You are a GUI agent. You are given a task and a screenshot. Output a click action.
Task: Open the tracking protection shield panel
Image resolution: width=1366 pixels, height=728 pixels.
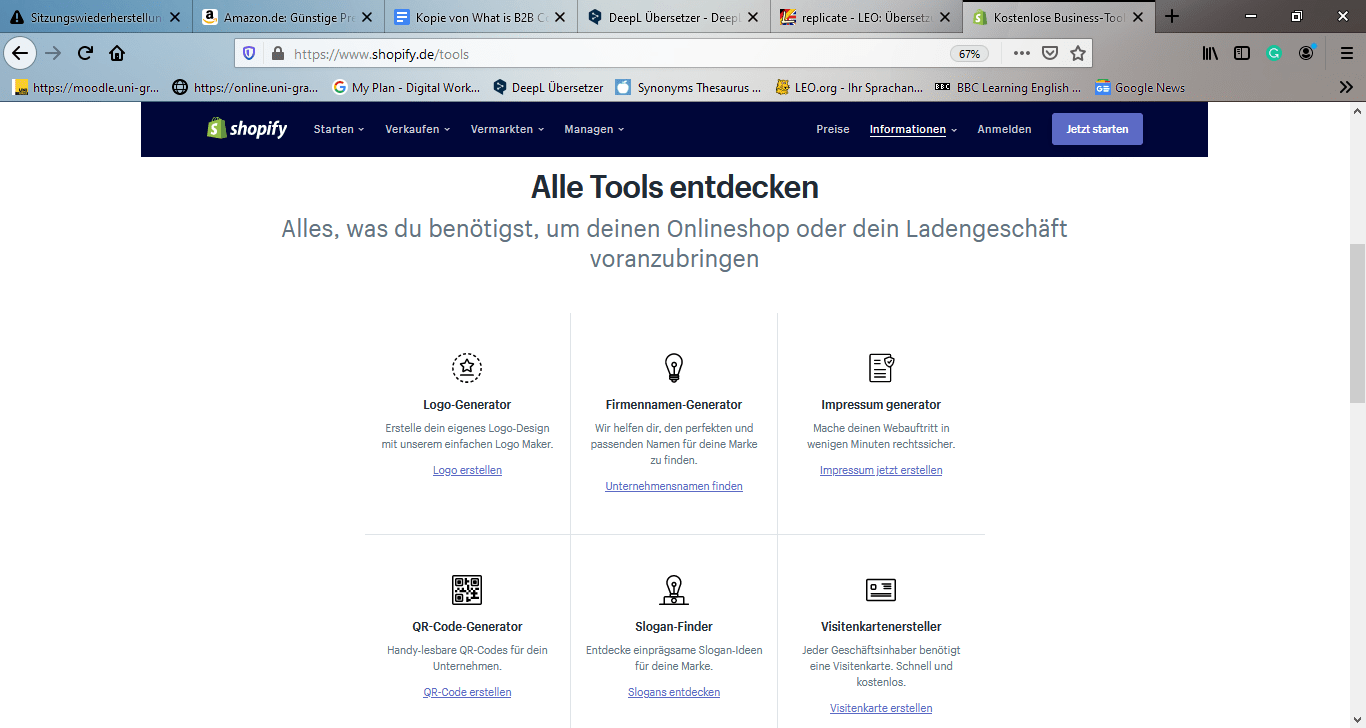tap(249, 54)
